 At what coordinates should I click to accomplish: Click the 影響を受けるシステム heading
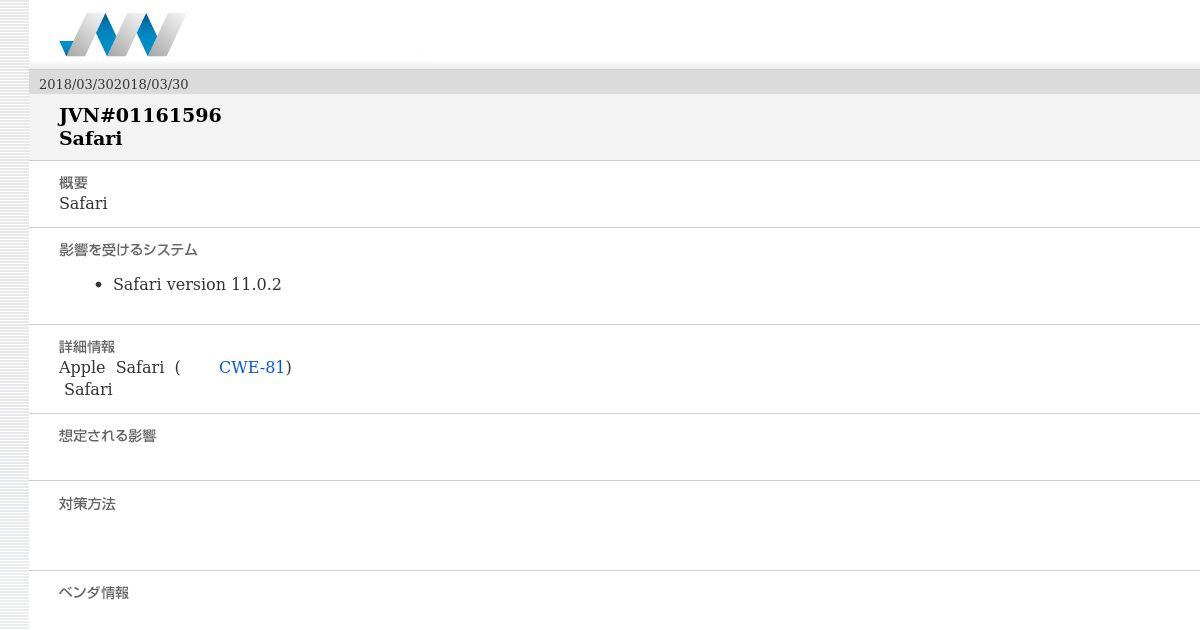tap(128, 250)
